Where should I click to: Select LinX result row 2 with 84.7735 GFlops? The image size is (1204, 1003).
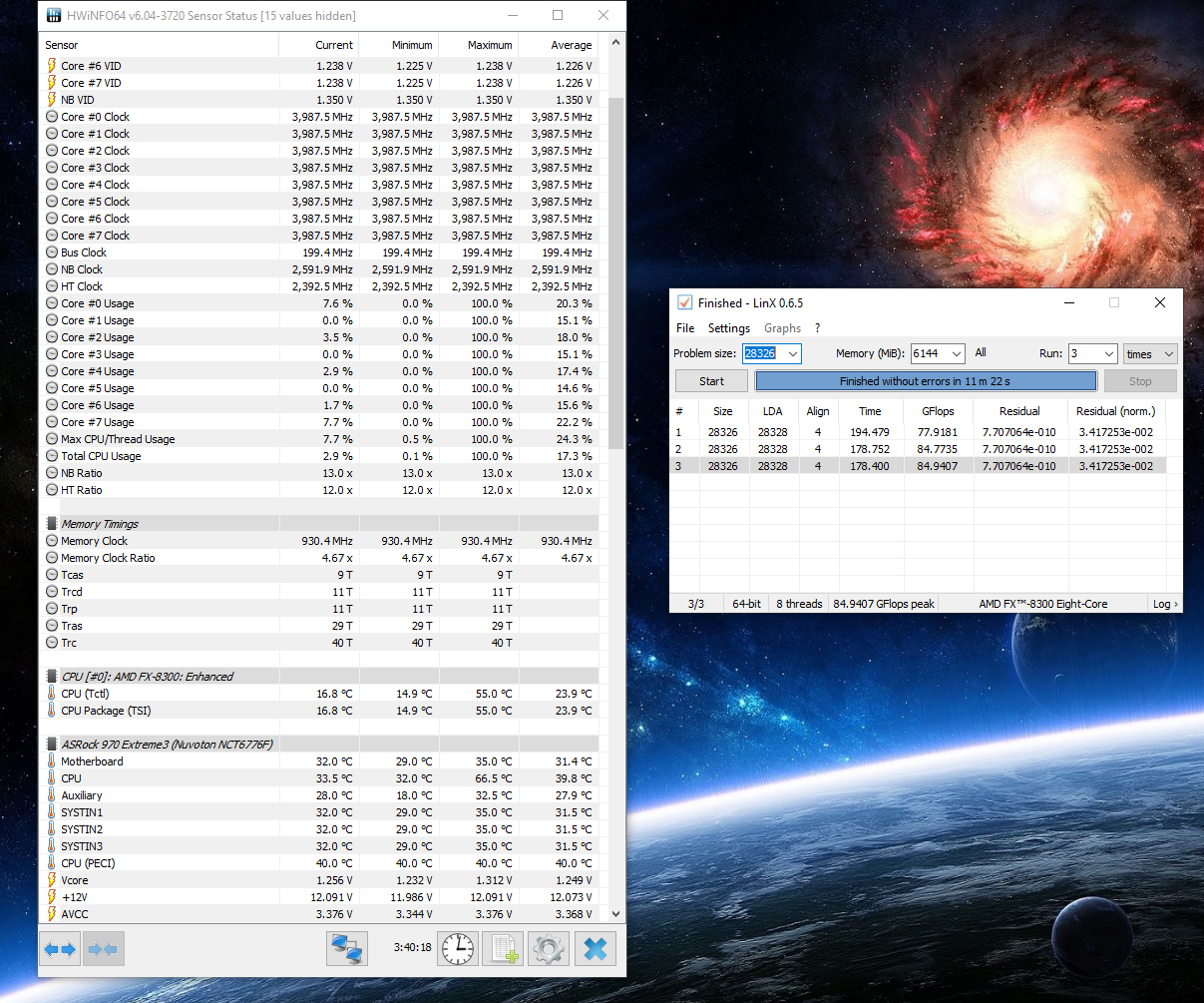click(918, 449)
